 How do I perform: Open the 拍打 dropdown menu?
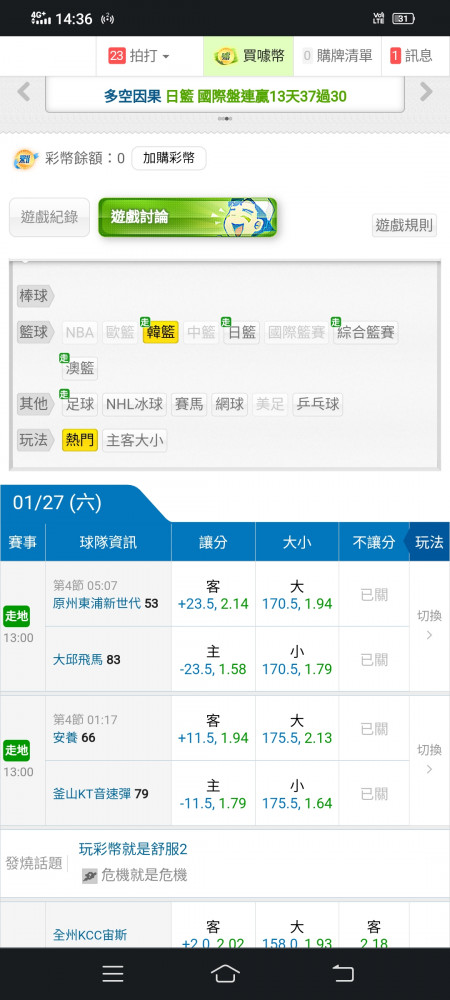click(x=140, y=56)
